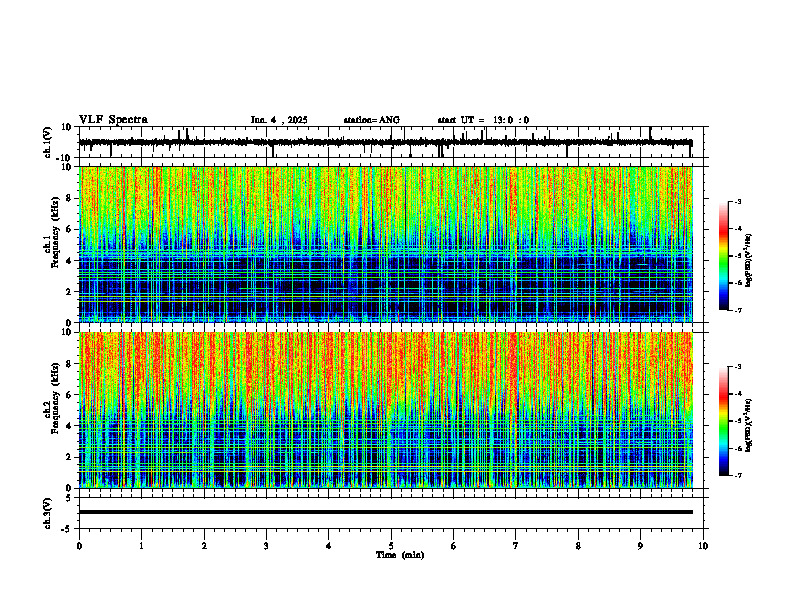792x612 pixels.
Task: Click the "-3" label on ch.2 color scale
Action: 737,367
